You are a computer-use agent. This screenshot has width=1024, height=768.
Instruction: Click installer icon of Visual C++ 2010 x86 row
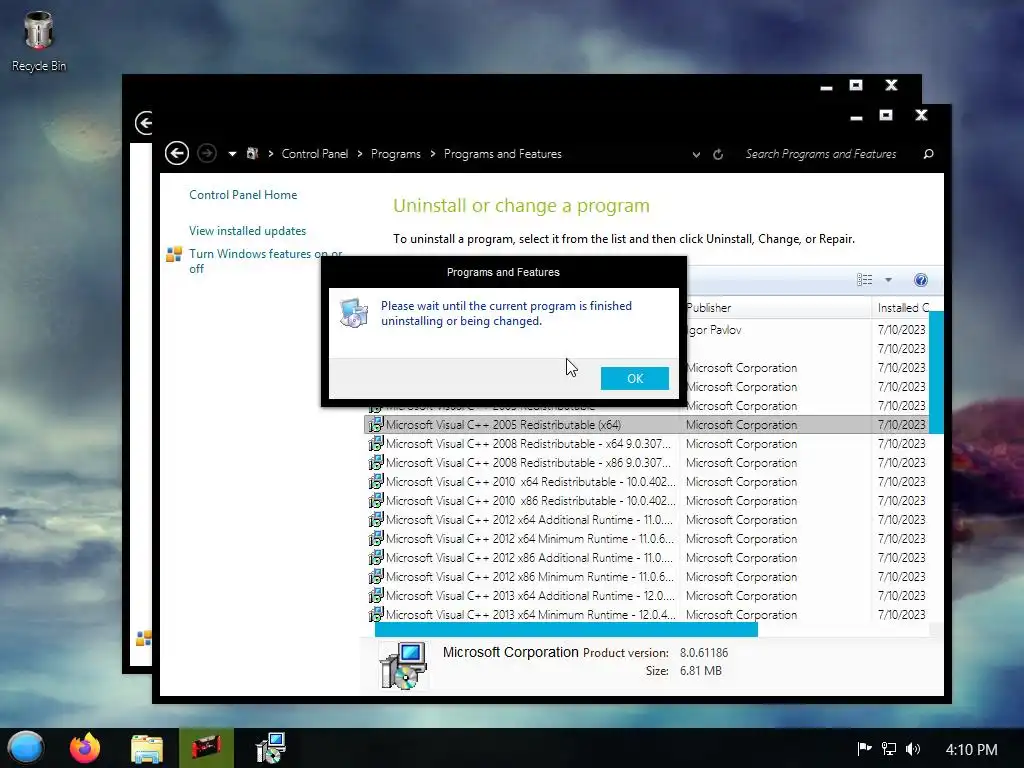pyautogui.click(x=376, y=500)
